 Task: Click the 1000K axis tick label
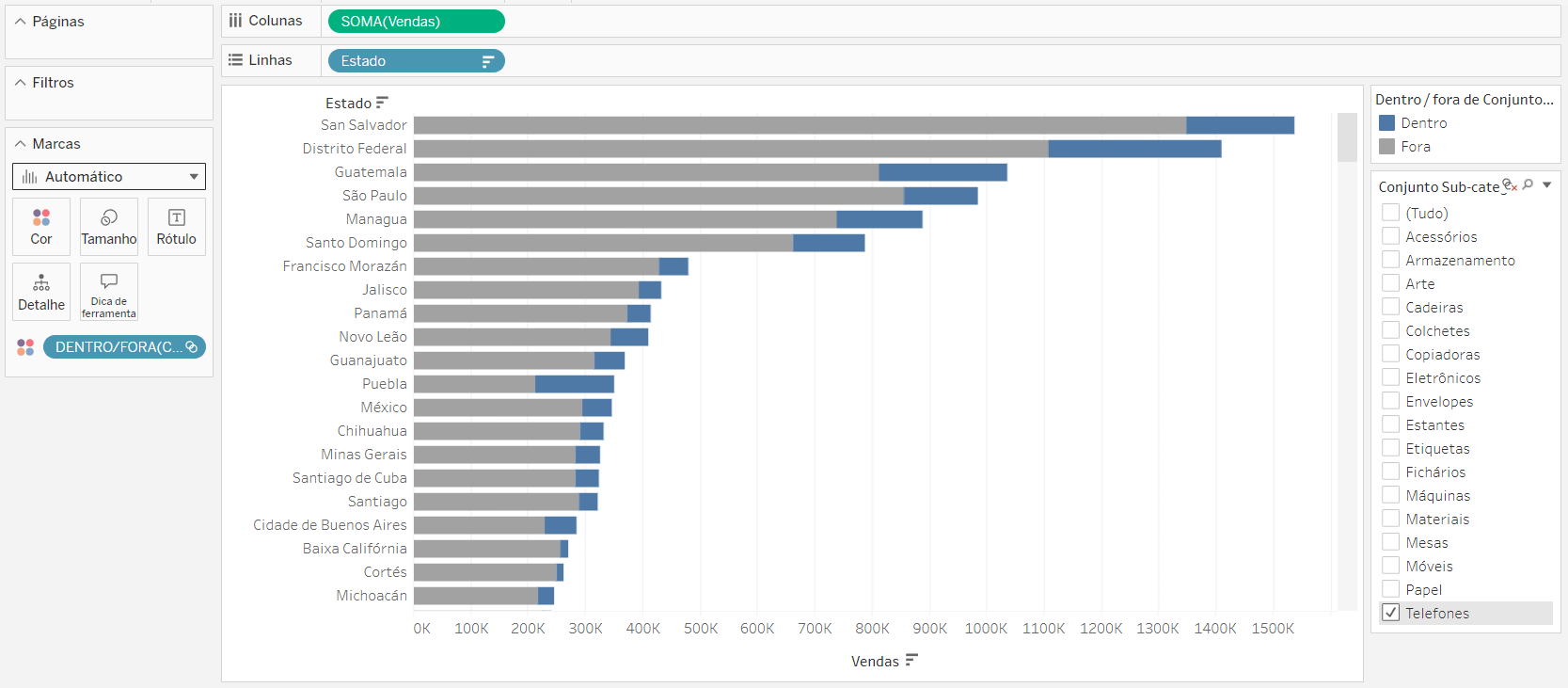(986, 629)
